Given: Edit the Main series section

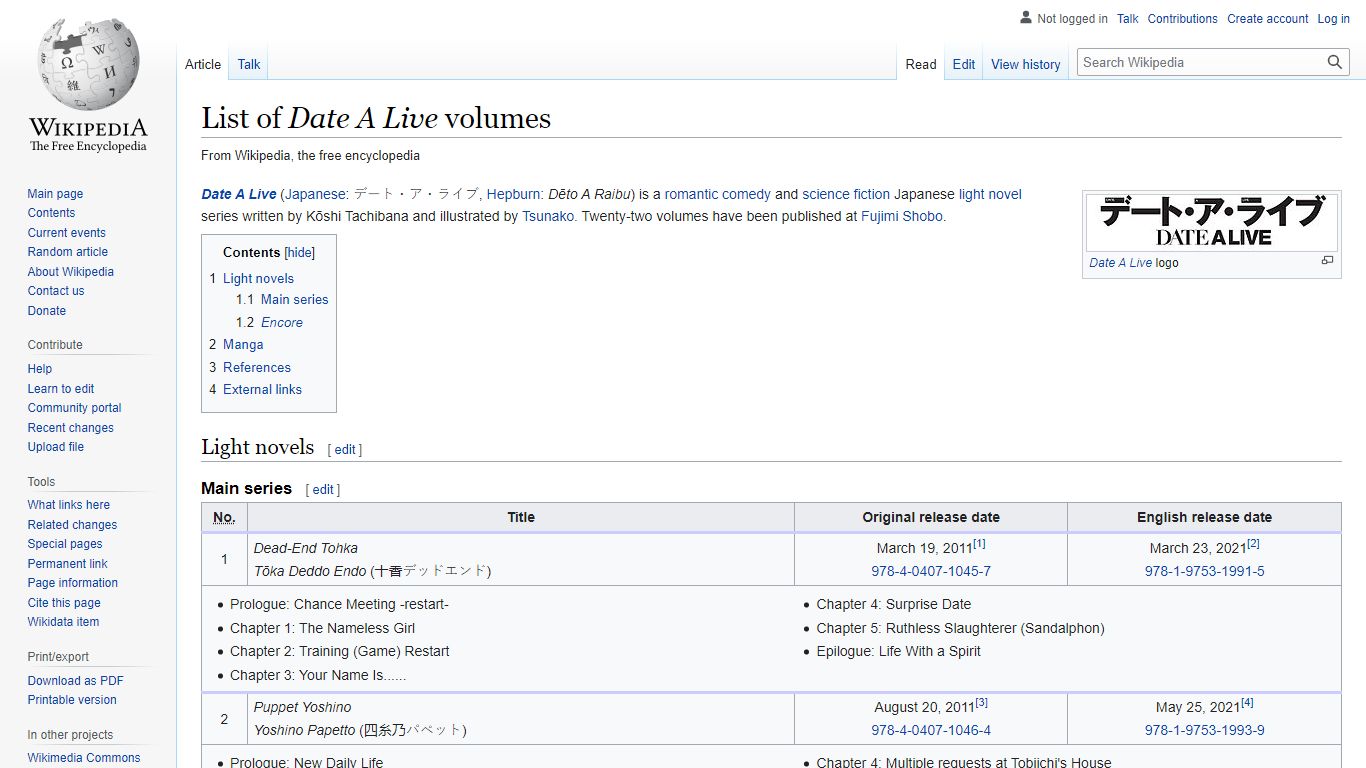Looking at the screenshot, I should 323,490.
